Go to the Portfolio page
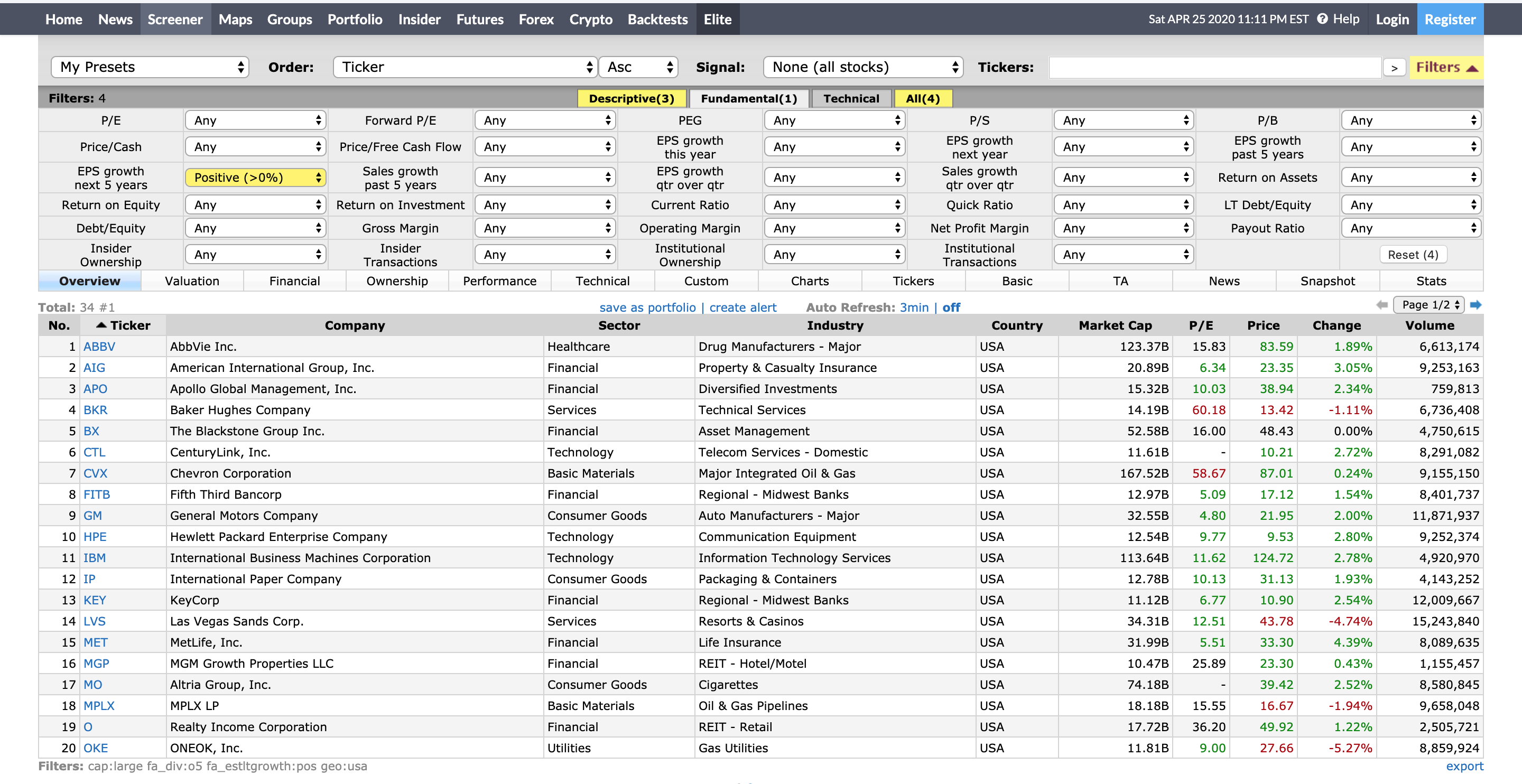The image size is (1522, 784). (355, 19)
